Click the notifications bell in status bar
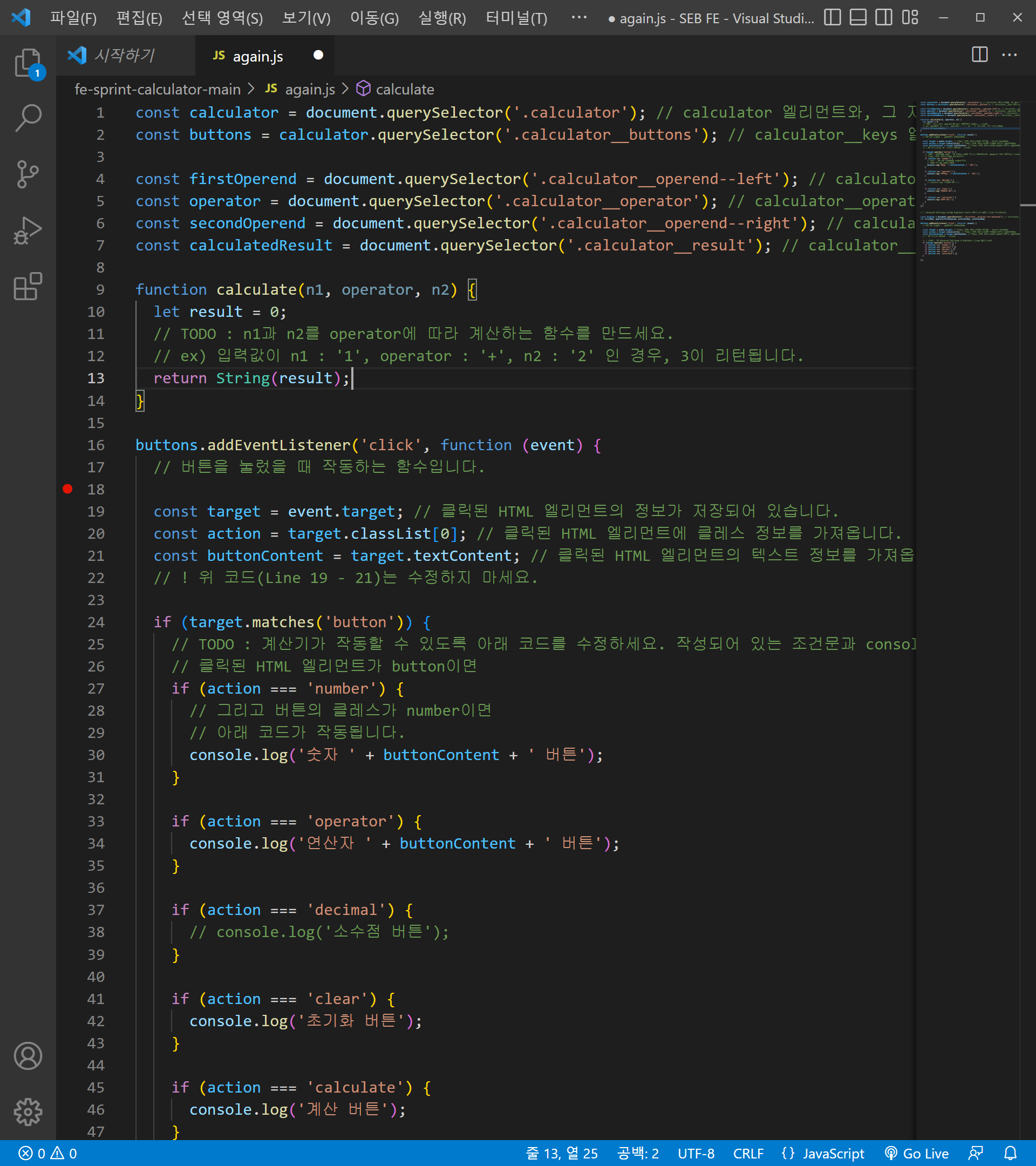The width and height of the screenshot is (1036, 1166). pos(1010,1154)
